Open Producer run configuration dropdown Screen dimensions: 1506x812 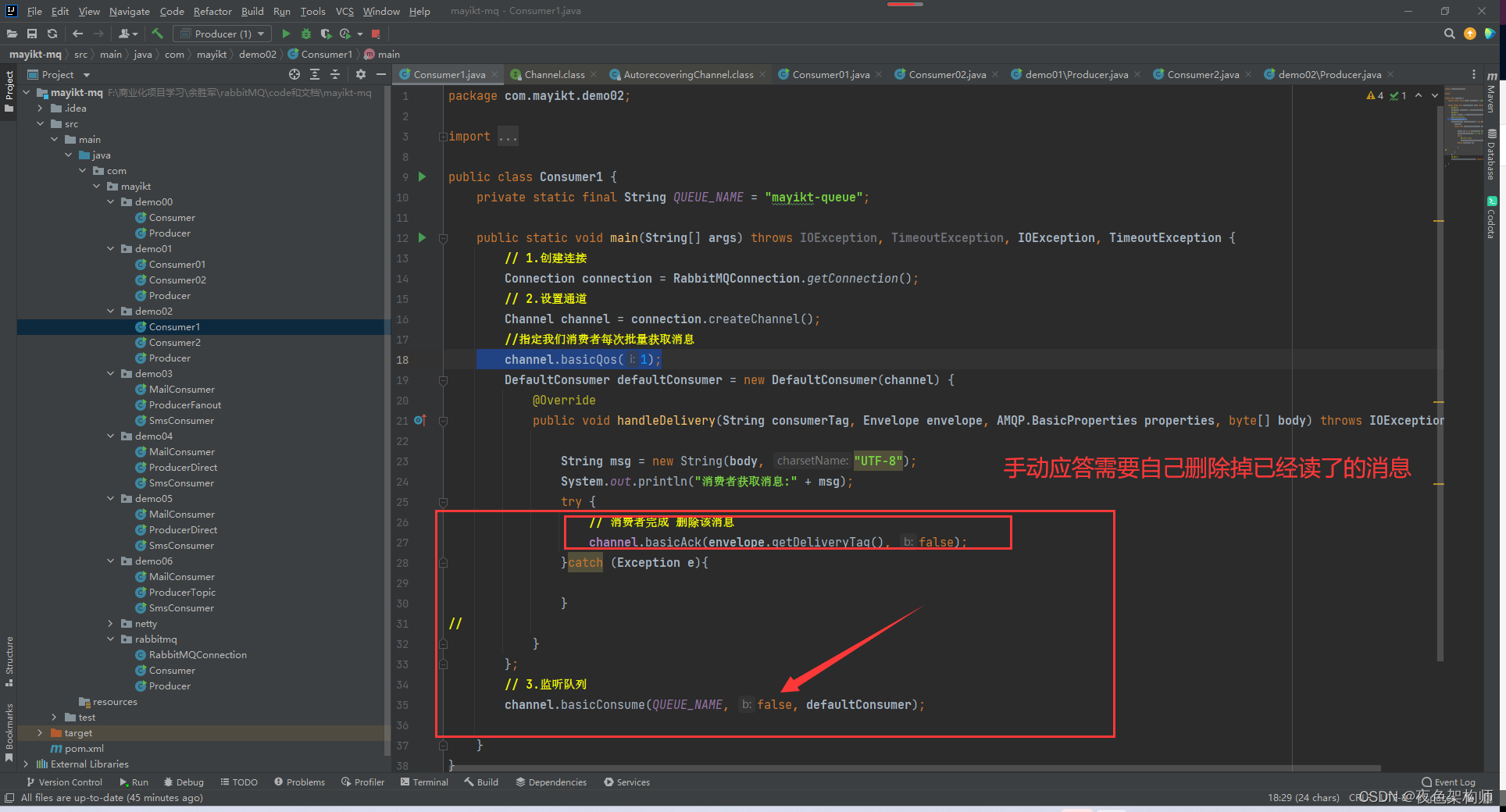click(223, 34)
